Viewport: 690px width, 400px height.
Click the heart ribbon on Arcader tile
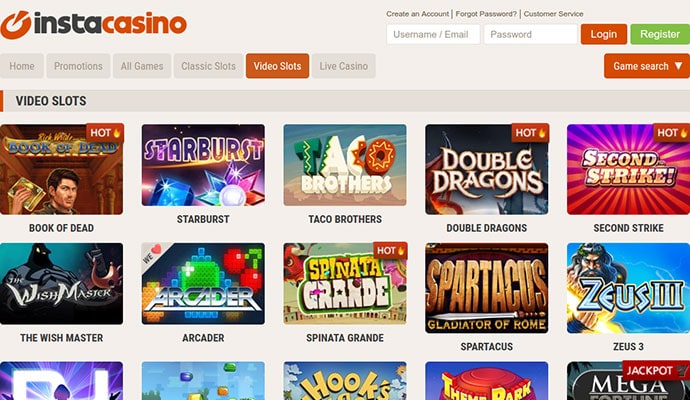point(151,254)
